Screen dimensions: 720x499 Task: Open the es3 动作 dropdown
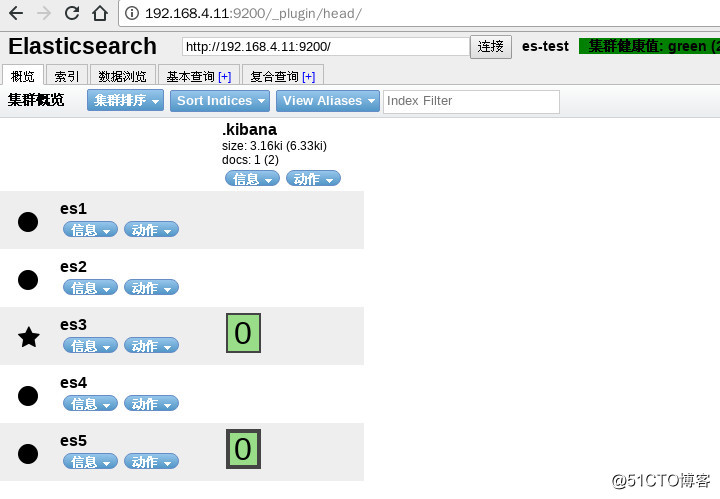pos(152,346)
